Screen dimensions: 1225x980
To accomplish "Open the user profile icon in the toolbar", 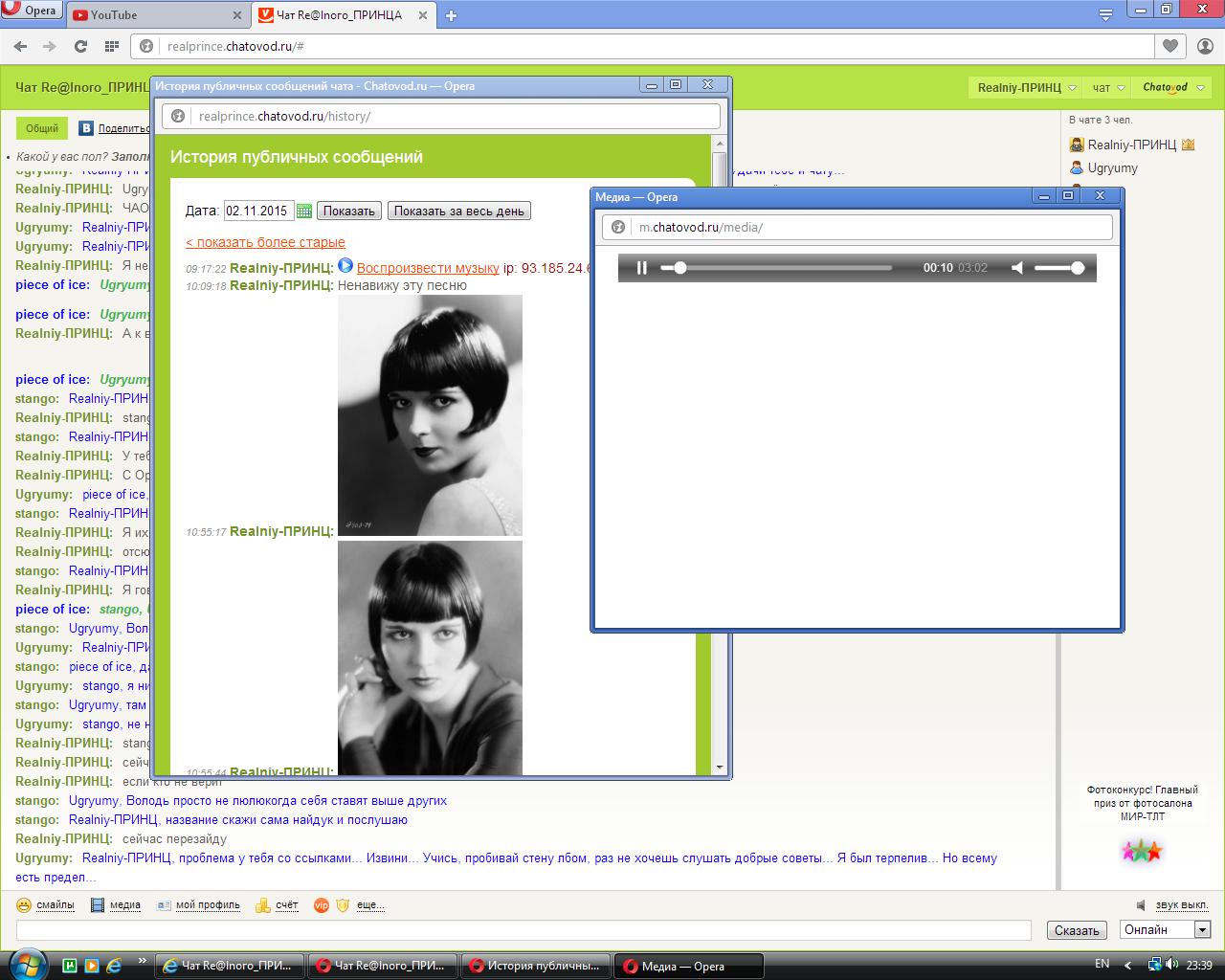I will (1206, 45).
